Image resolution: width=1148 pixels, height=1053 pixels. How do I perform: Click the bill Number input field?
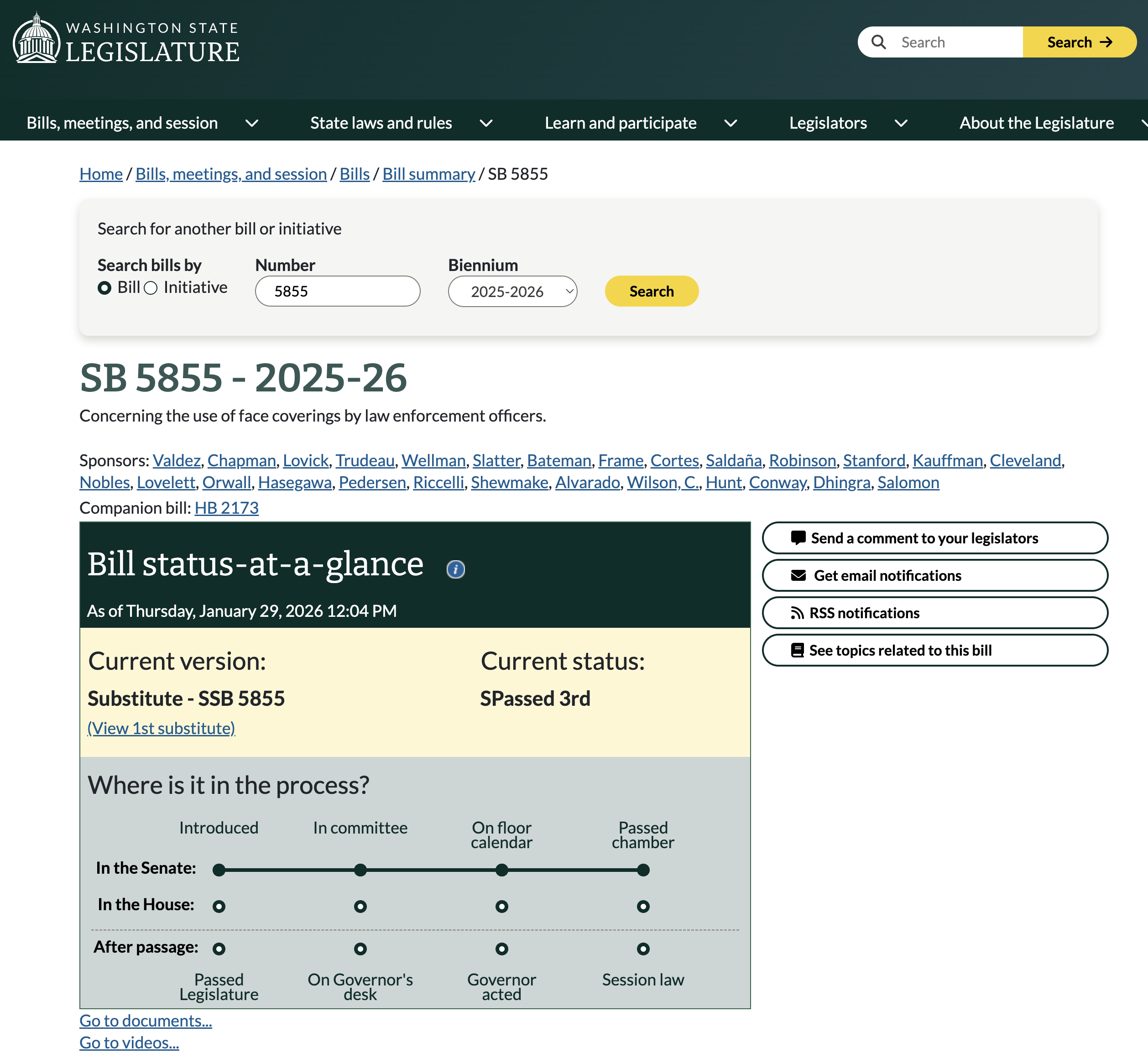click(337, 291)
